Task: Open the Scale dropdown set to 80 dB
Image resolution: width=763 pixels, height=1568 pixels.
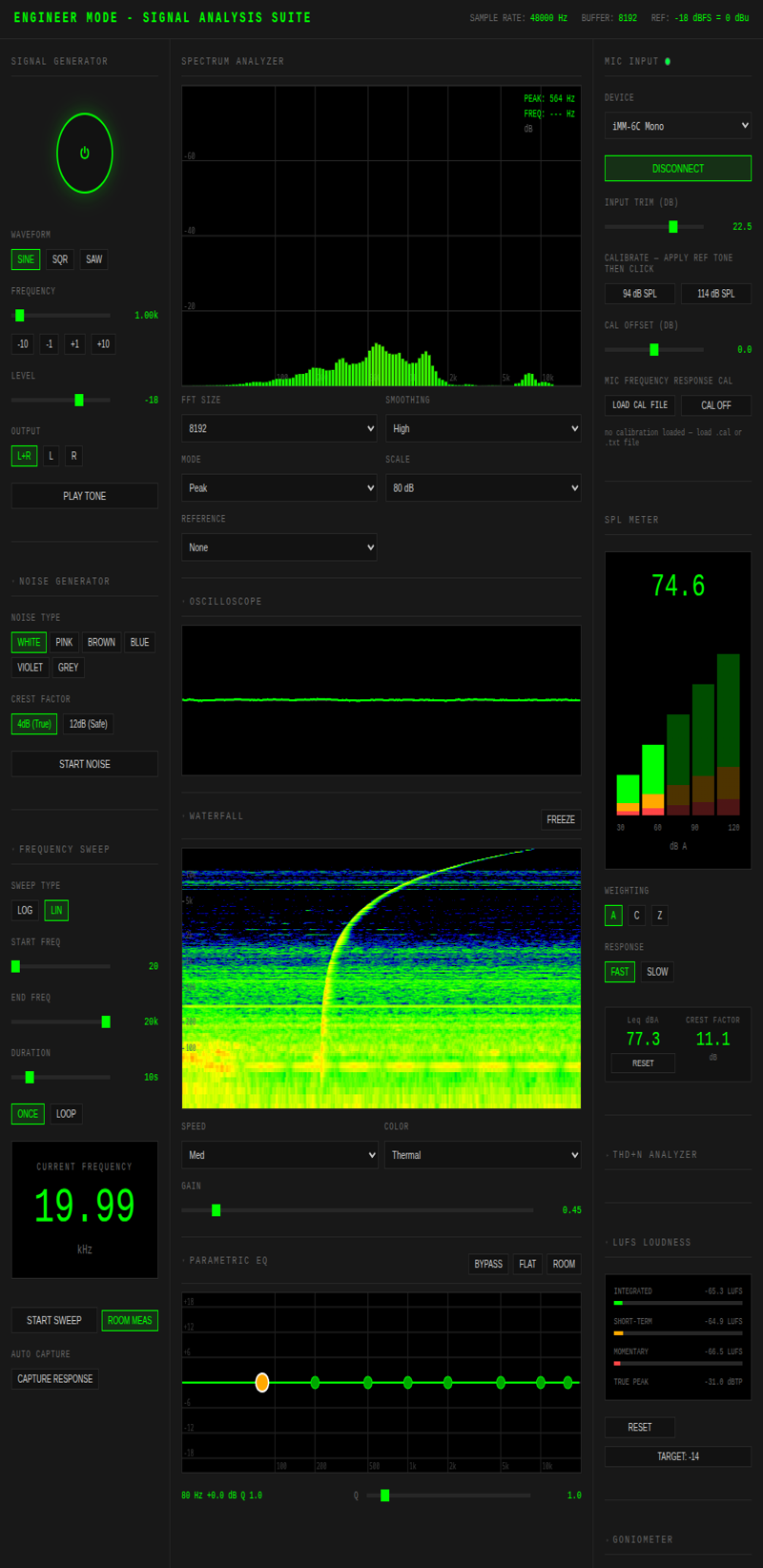Action: pyautogui.click(x=484, y=488)
